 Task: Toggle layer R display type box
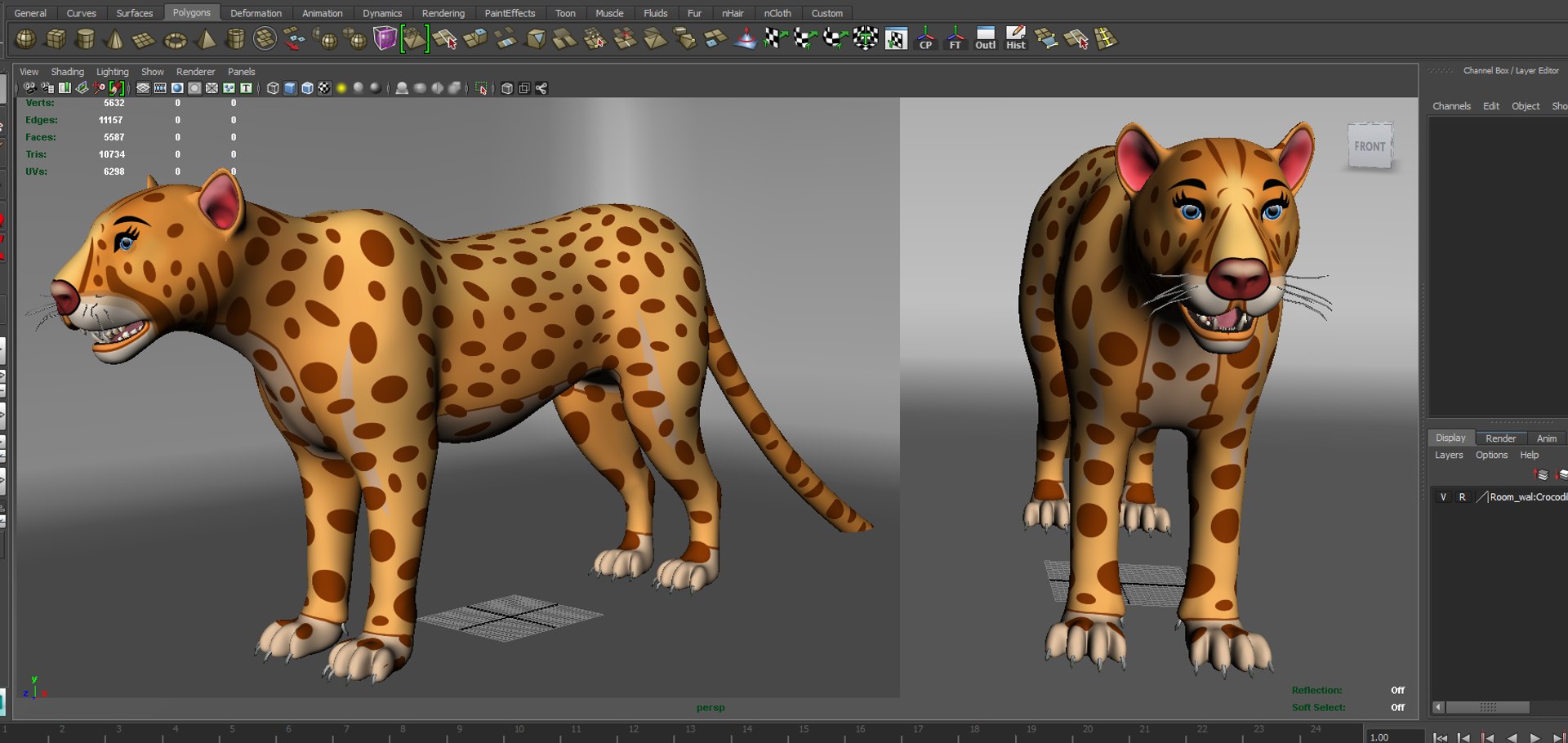[1462, 497]
